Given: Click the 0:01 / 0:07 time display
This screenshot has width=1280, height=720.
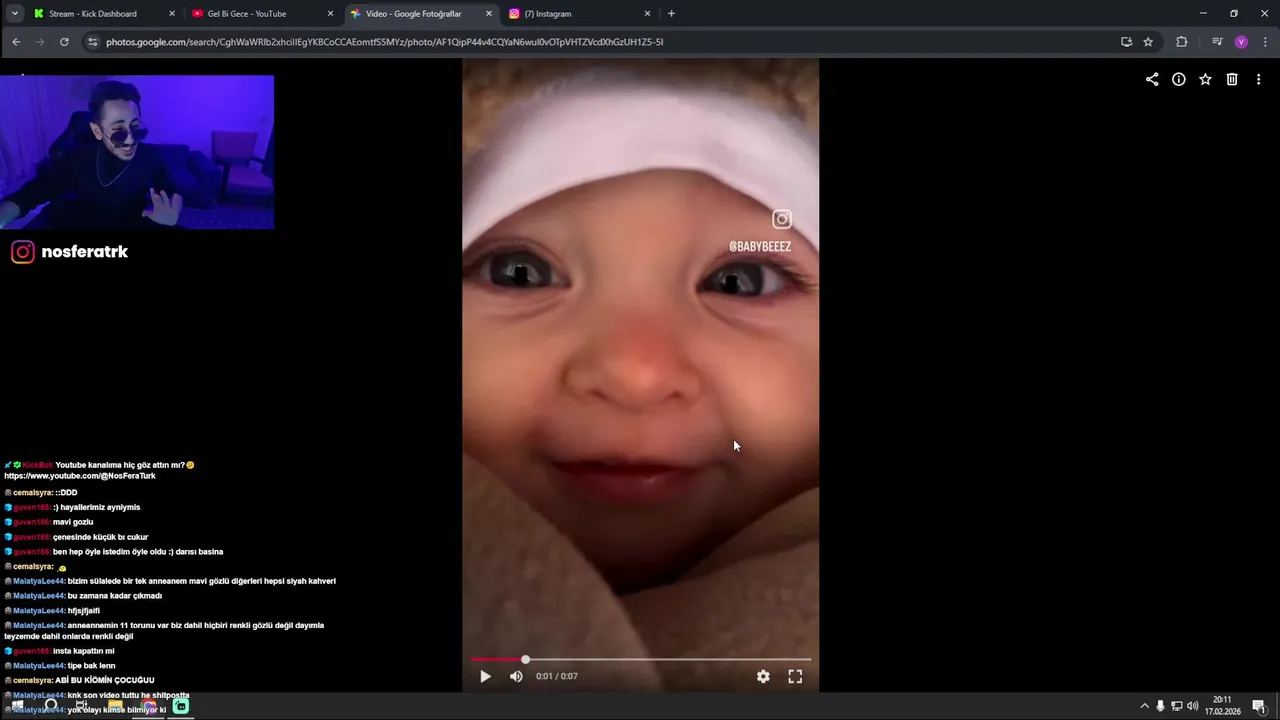Looking at the screenshot, I should [556, 676].
